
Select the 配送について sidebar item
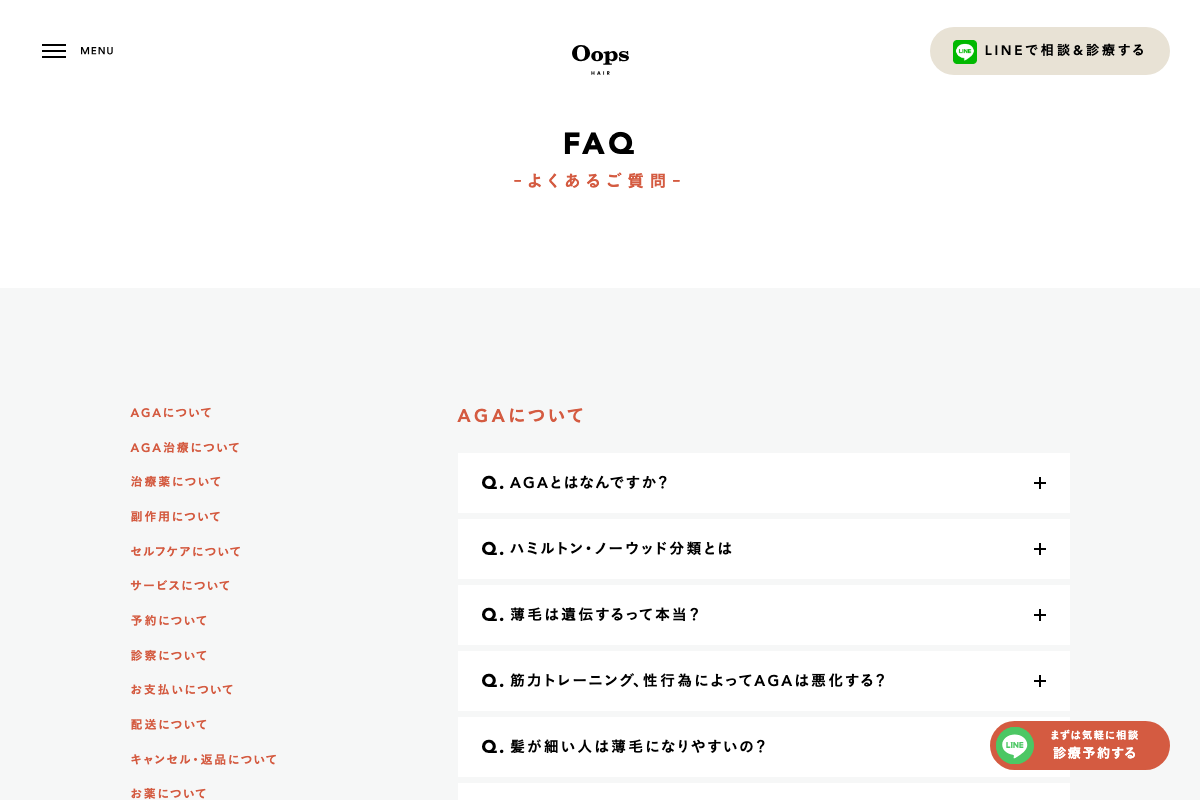(168, 724)
